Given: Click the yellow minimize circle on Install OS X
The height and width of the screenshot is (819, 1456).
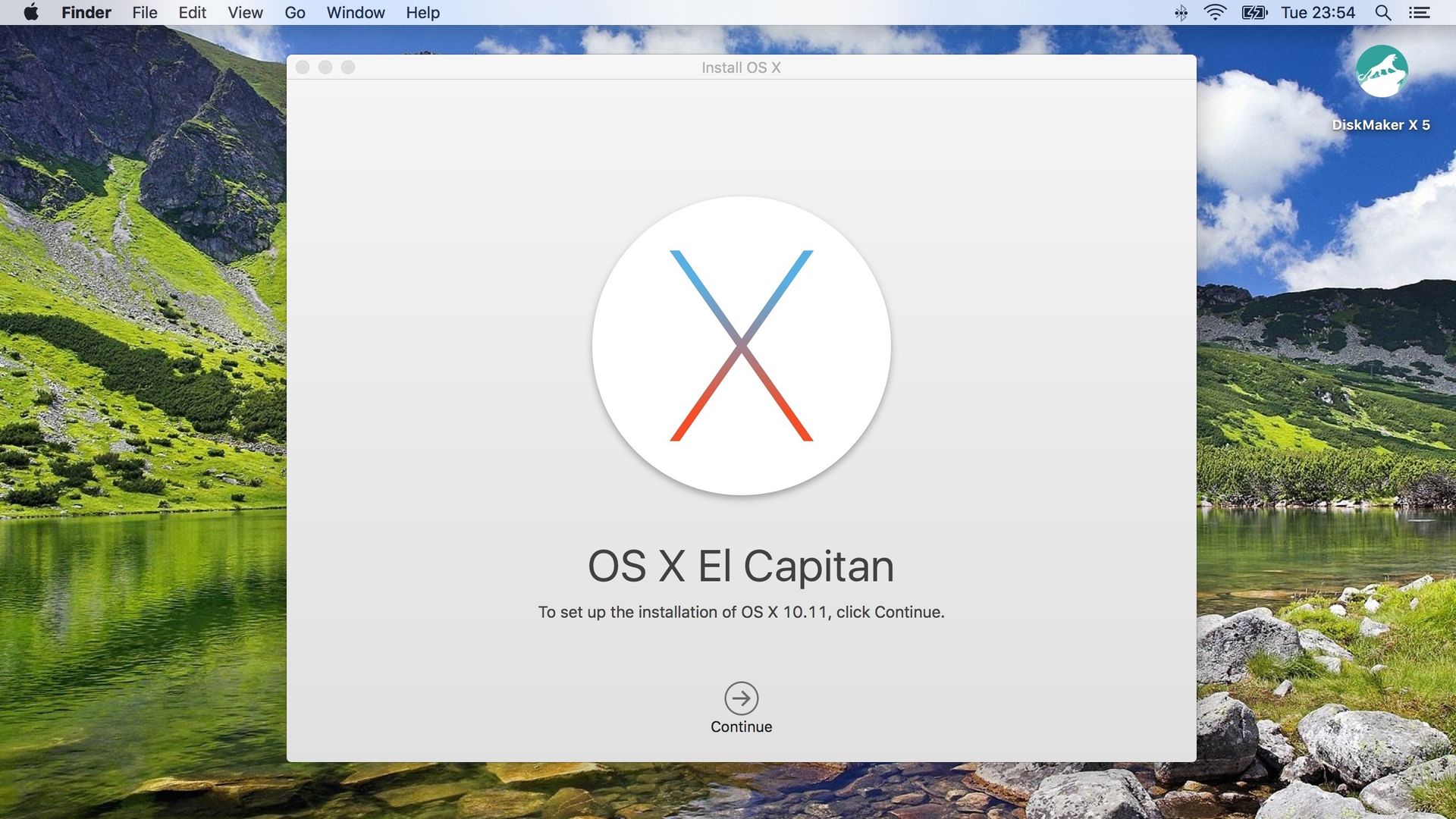Looking at the screenshot, I should [x=326, y=67].
